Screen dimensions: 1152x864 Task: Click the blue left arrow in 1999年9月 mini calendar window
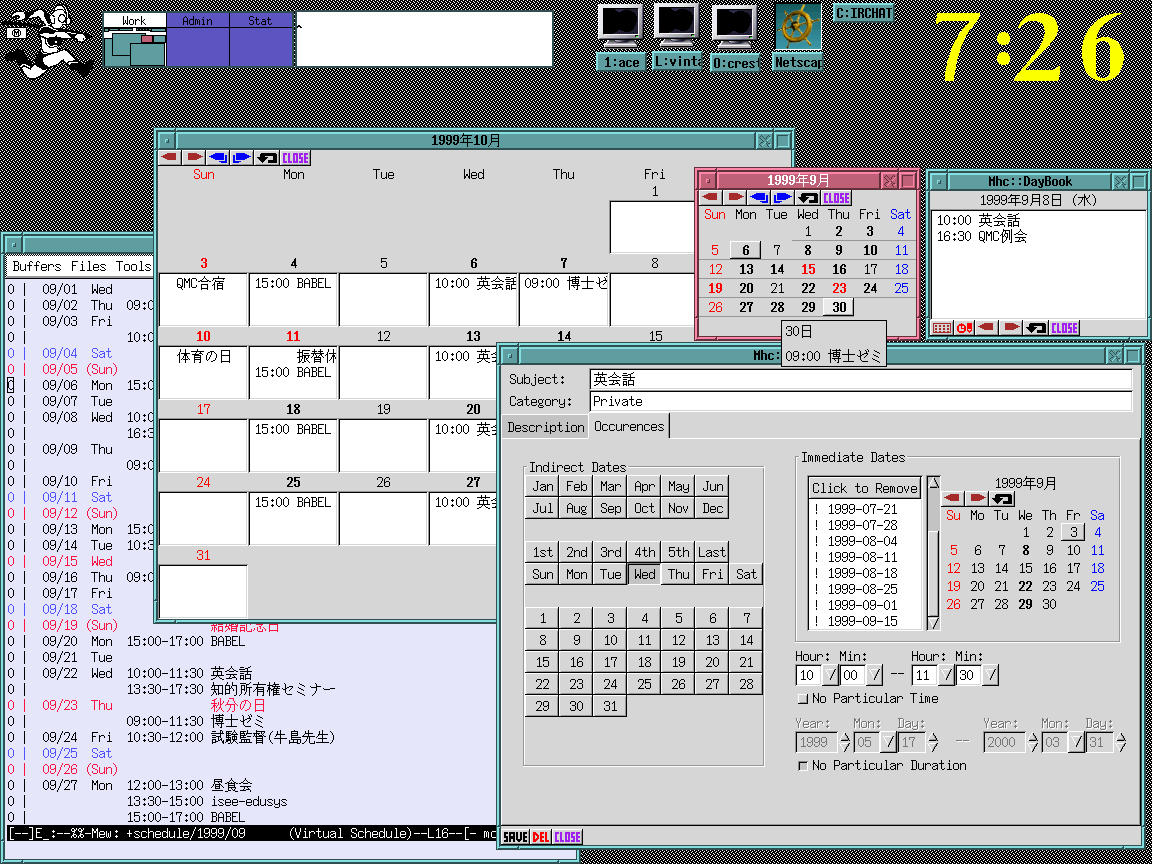point(759,198)
